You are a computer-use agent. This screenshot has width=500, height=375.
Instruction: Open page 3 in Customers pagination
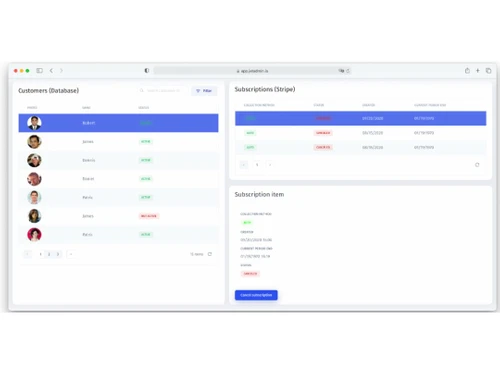tap(58, 254)
